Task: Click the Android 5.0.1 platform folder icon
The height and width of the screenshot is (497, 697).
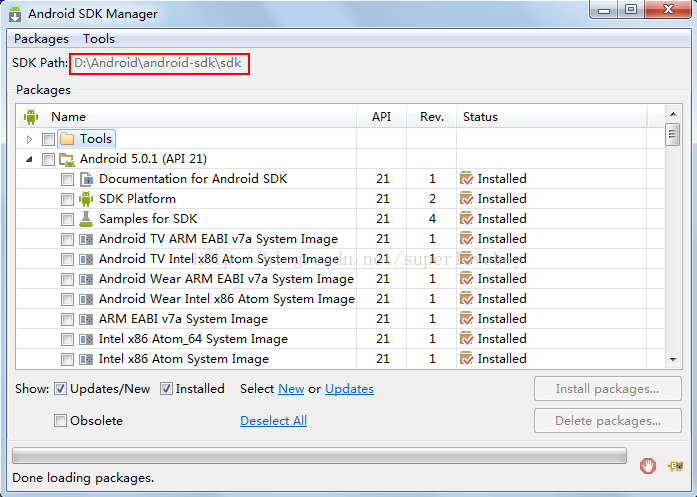Action: pyautogui.click(x=67, y=159)
